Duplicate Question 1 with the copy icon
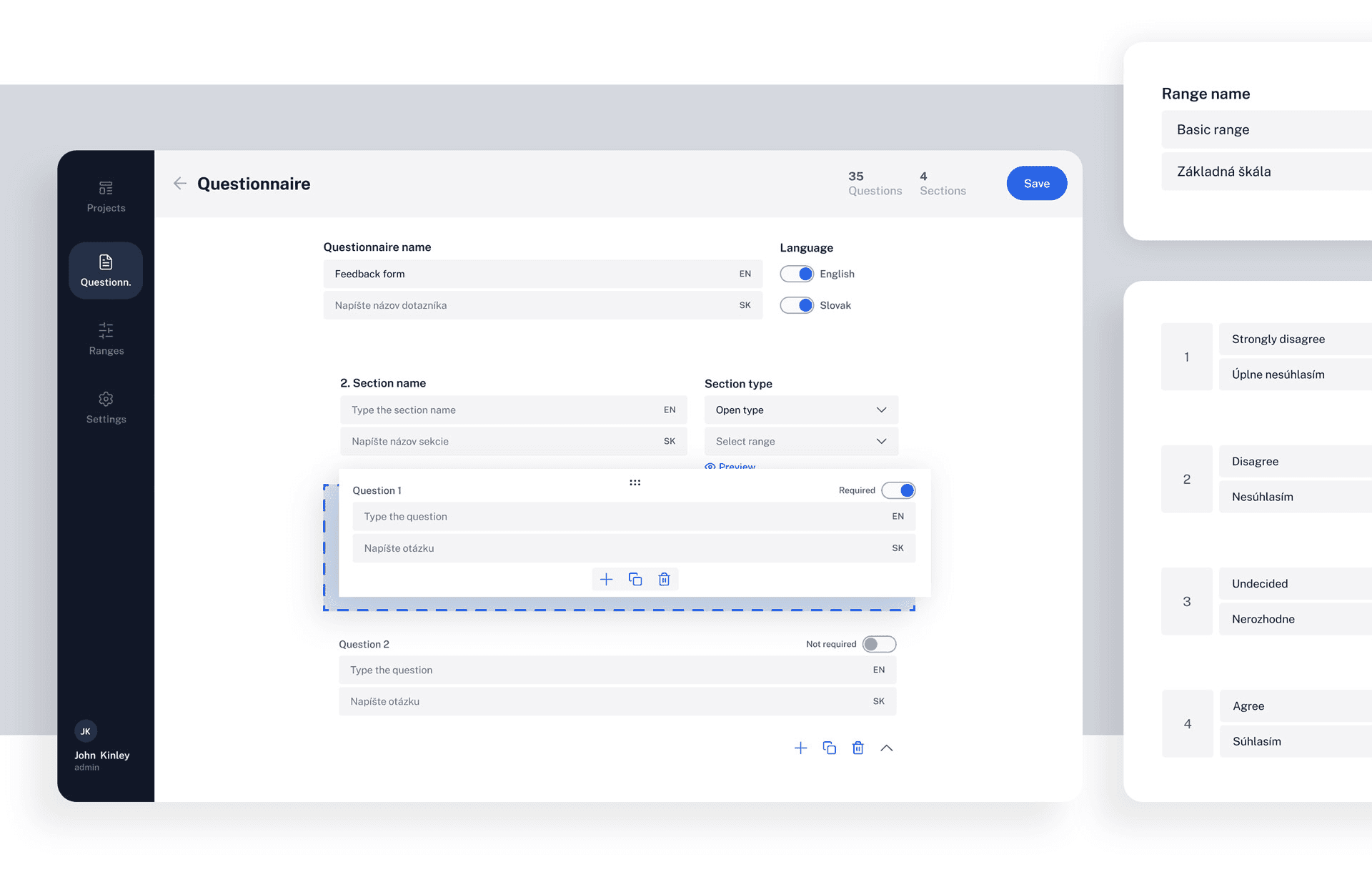The height and width of the screenshot is (877, 1372). (635, 579)
